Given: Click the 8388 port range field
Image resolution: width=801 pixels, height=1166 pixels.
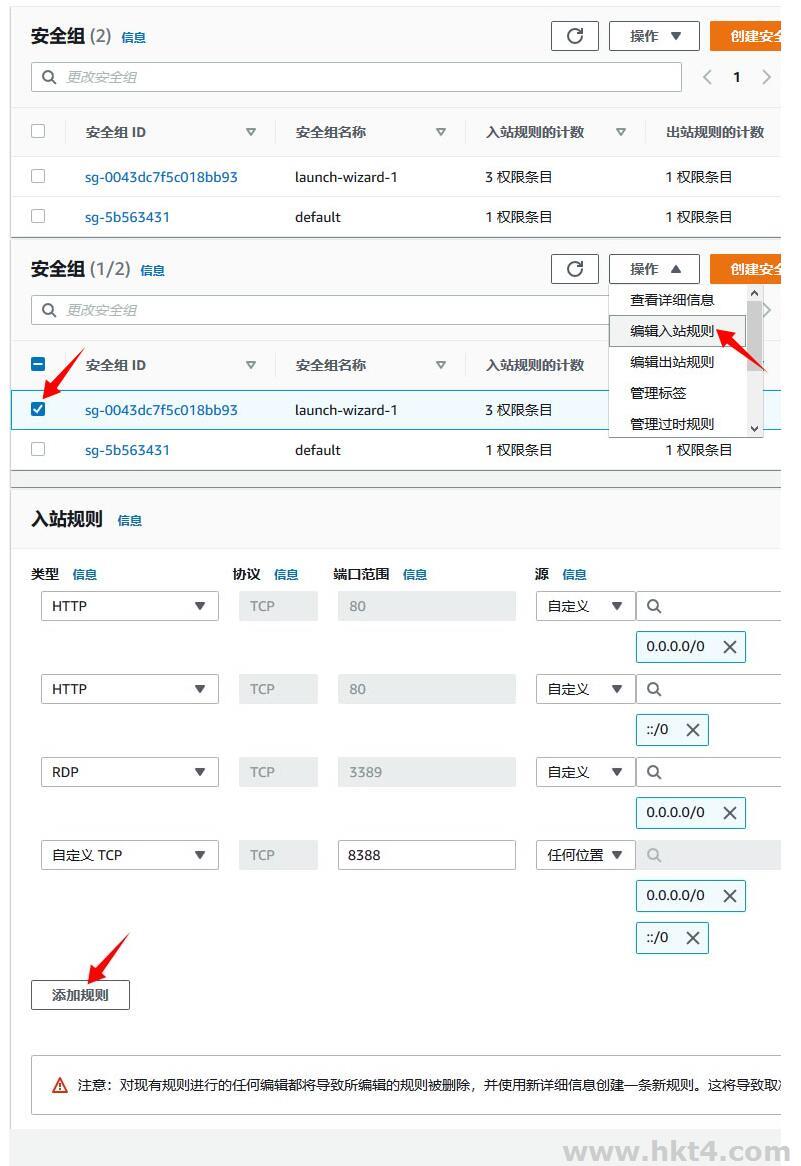Looking at the screenshot, I should coord(426,854).
